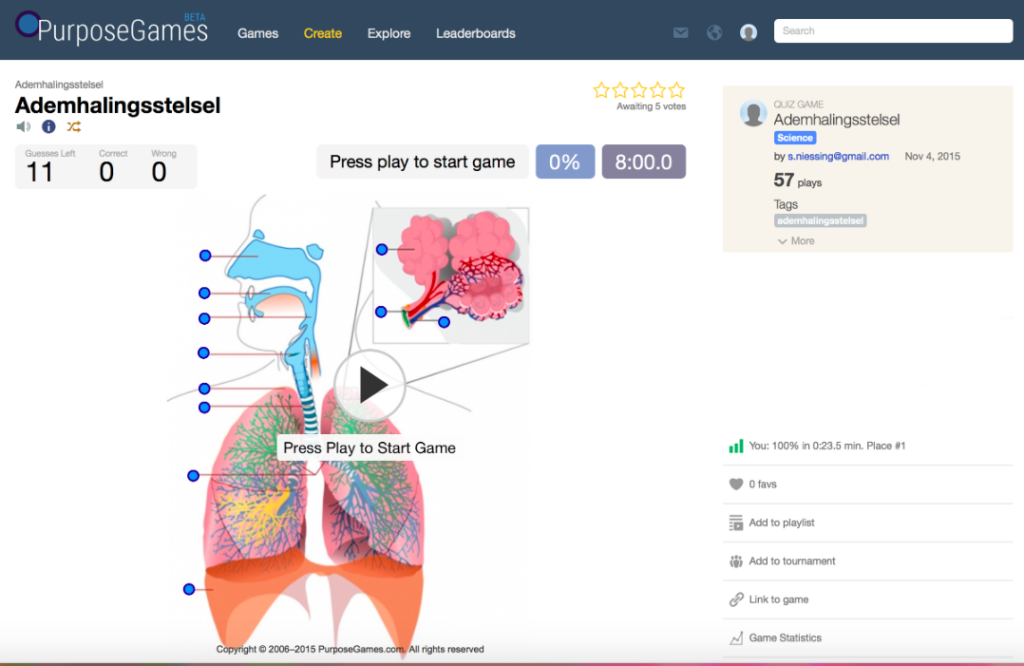The width and height of the screenshot is (1024, 666).
Task: Click the 0% progress indicator
Action: (565, 161)
